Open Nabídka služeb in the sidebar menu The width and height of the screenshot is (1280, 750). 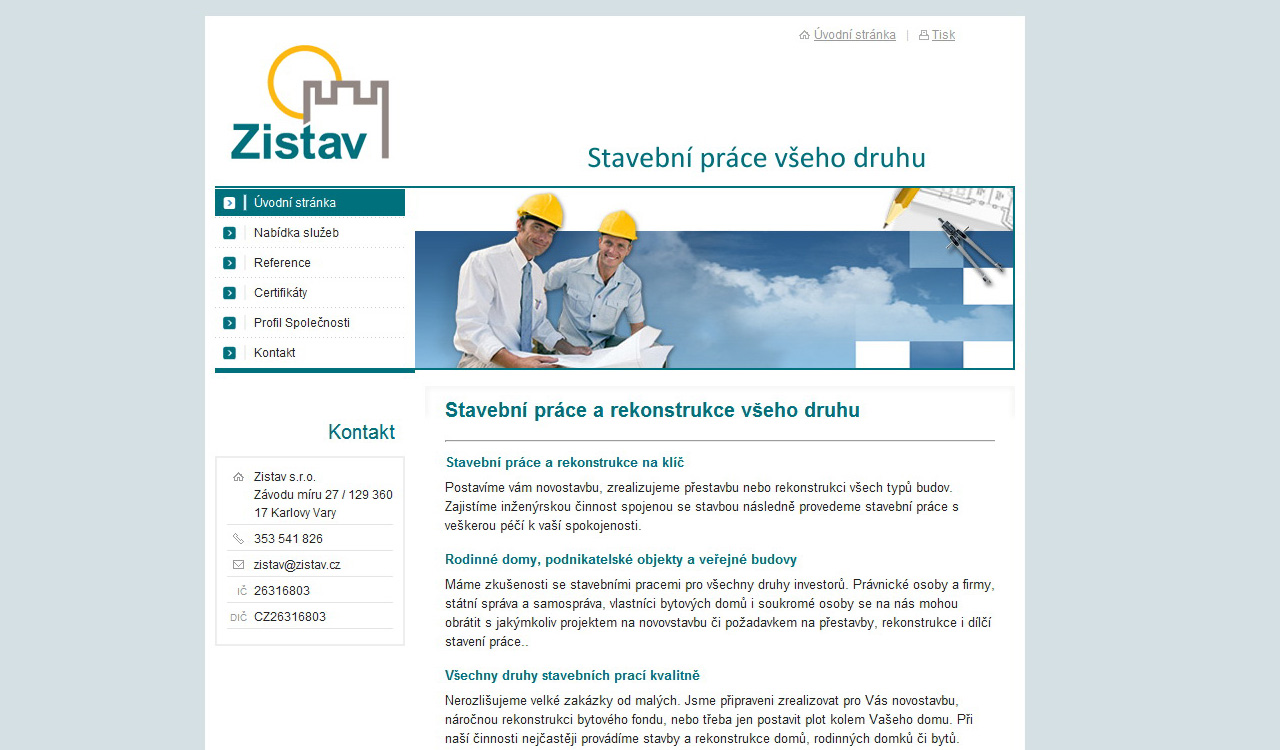point(296,233)
